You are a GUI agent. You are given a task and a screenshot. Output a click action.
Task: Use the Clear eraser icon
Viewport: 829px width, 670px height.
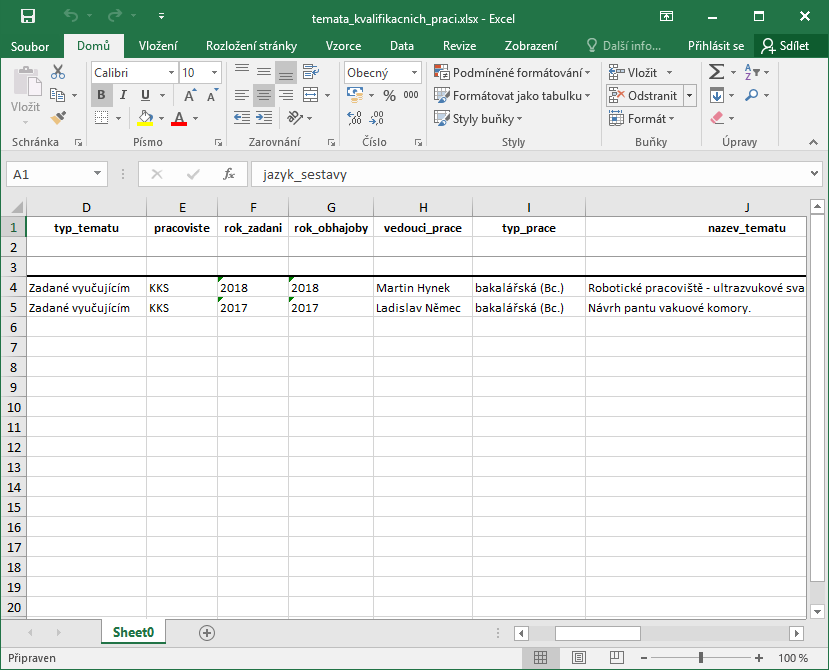(x=717, y=118)
